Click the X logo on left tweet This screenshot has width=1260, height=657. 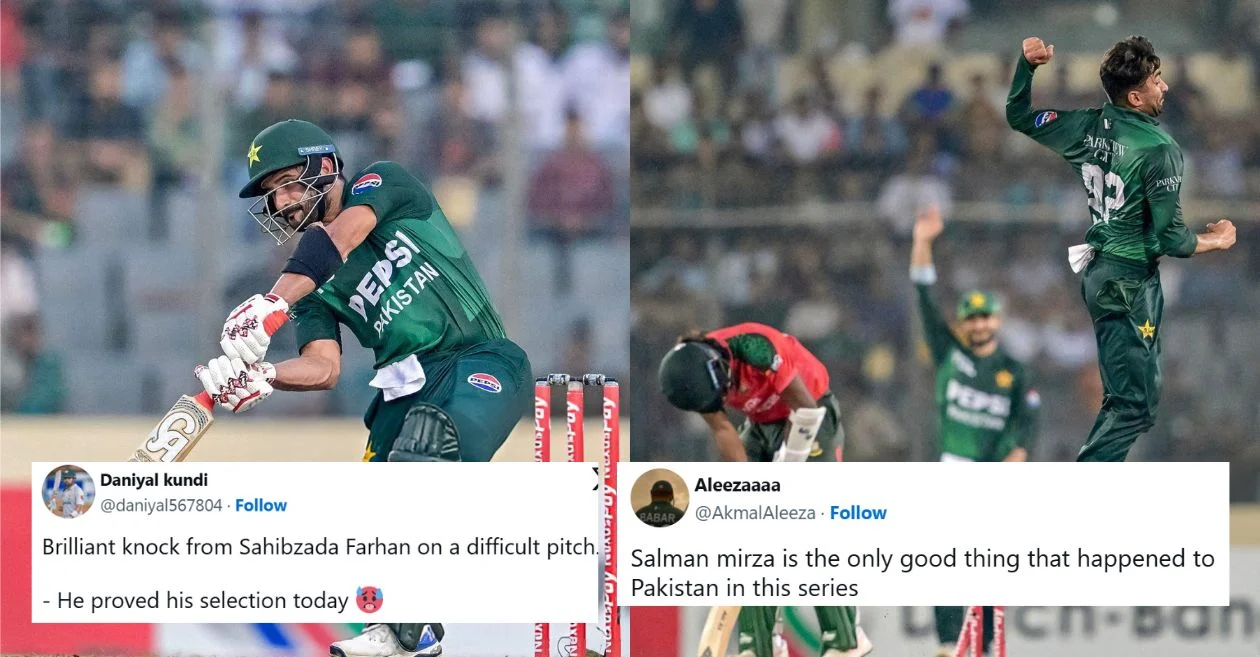pos(595,477)
